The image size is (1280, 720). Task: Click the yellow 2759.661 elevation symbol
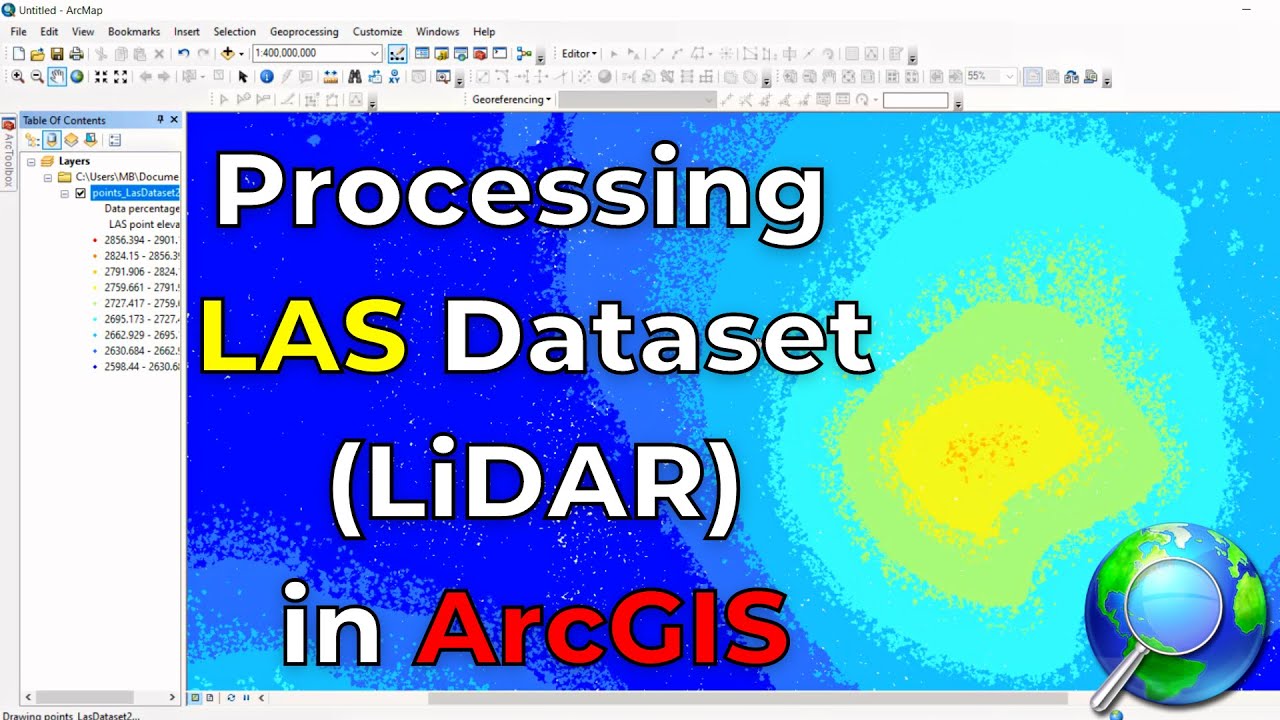click(x=94, y=287)
